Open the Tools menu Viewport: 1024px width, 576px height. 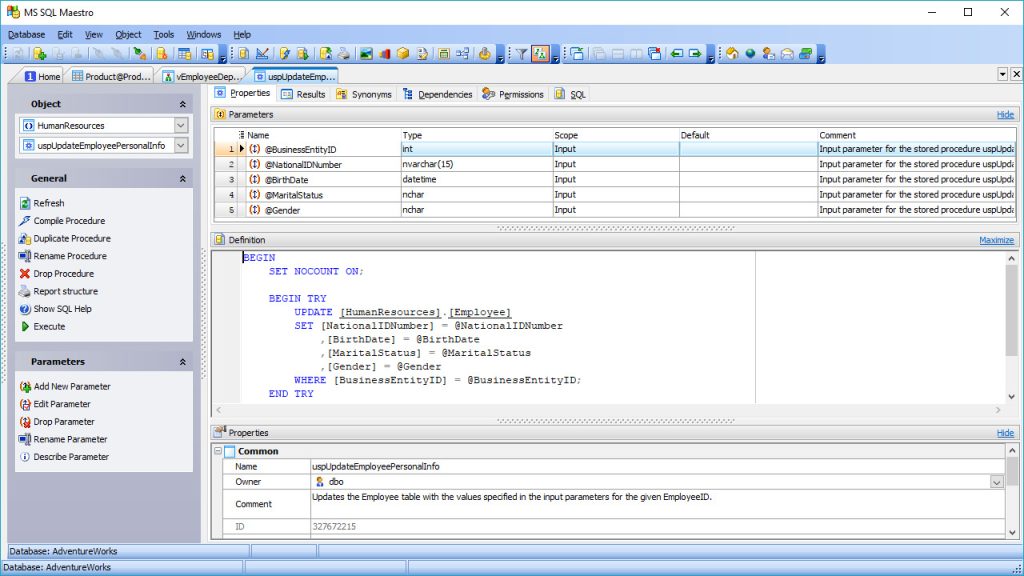[163, 33]
